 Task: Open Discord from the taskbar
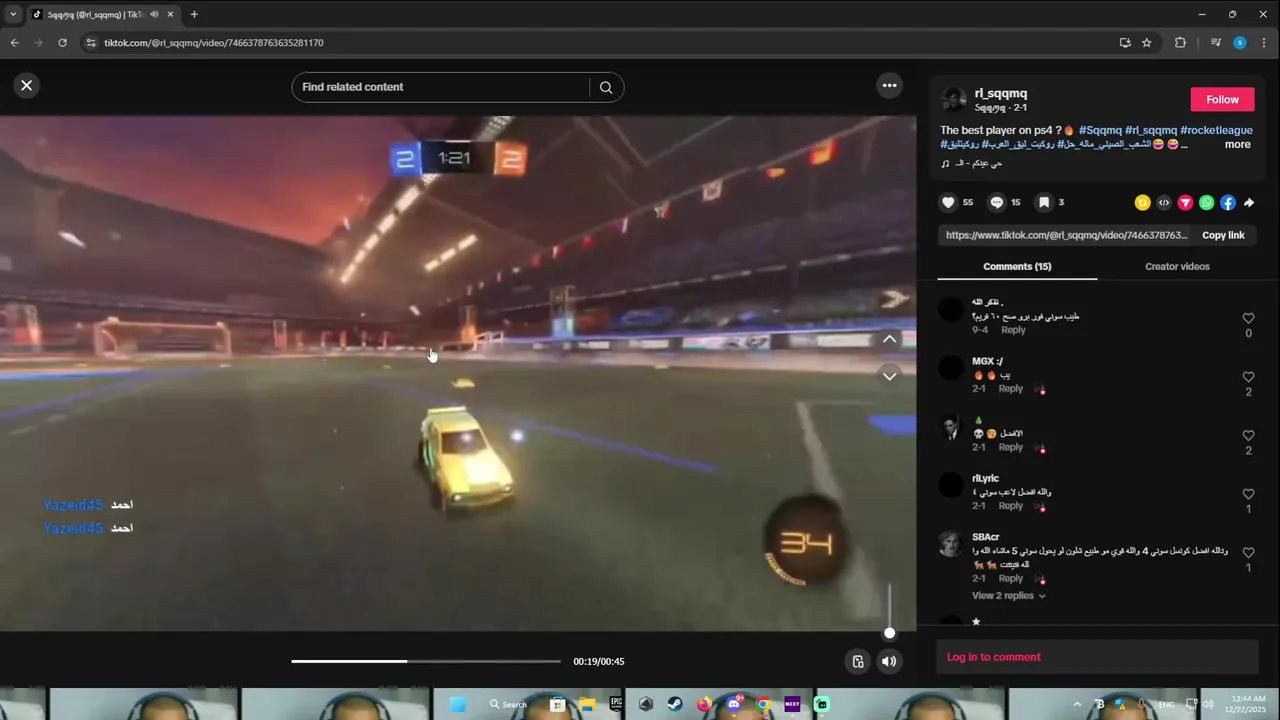tap(734, 704)
